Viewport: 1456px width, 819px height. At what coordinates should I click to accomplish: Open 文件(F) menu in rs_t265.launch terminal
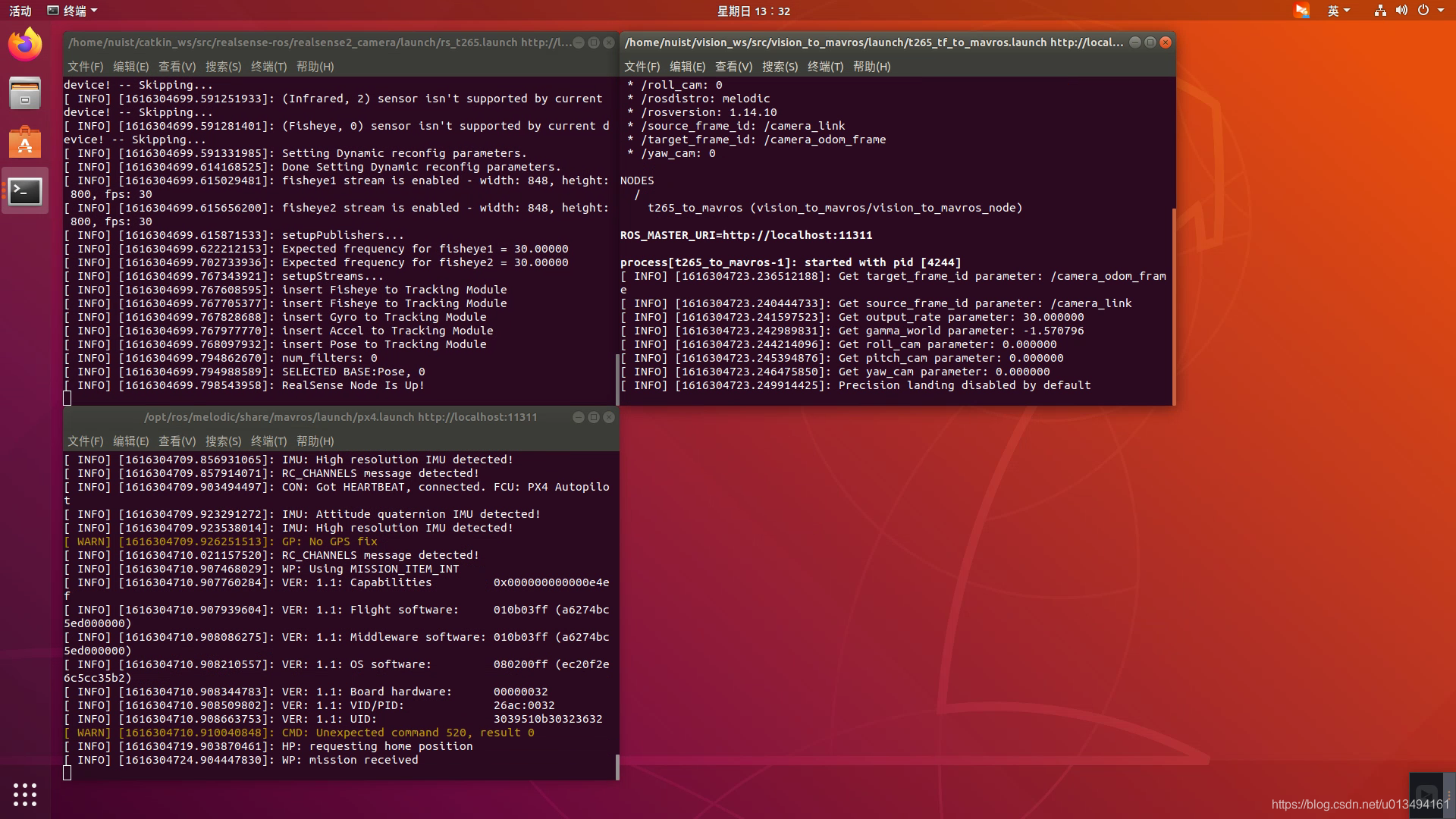pos(85,67)
